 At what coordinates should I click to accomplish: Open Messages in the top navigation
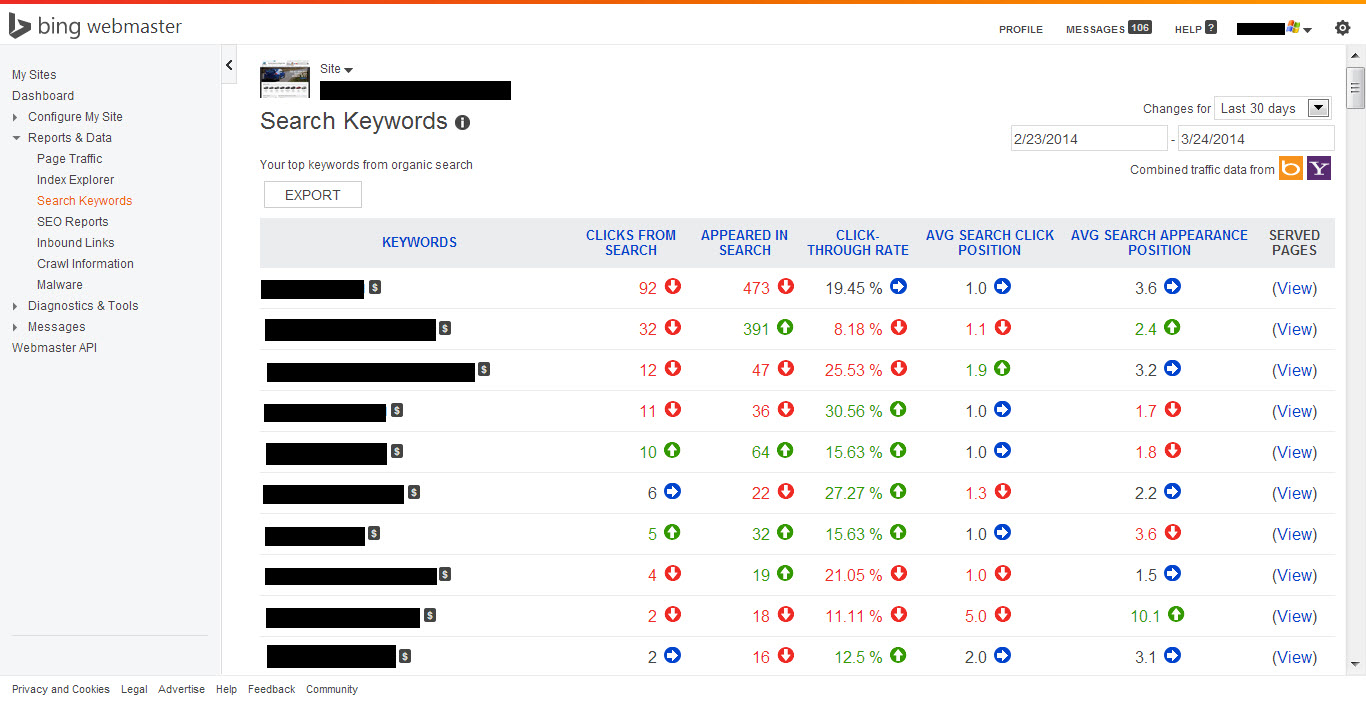click(1108, 29)
